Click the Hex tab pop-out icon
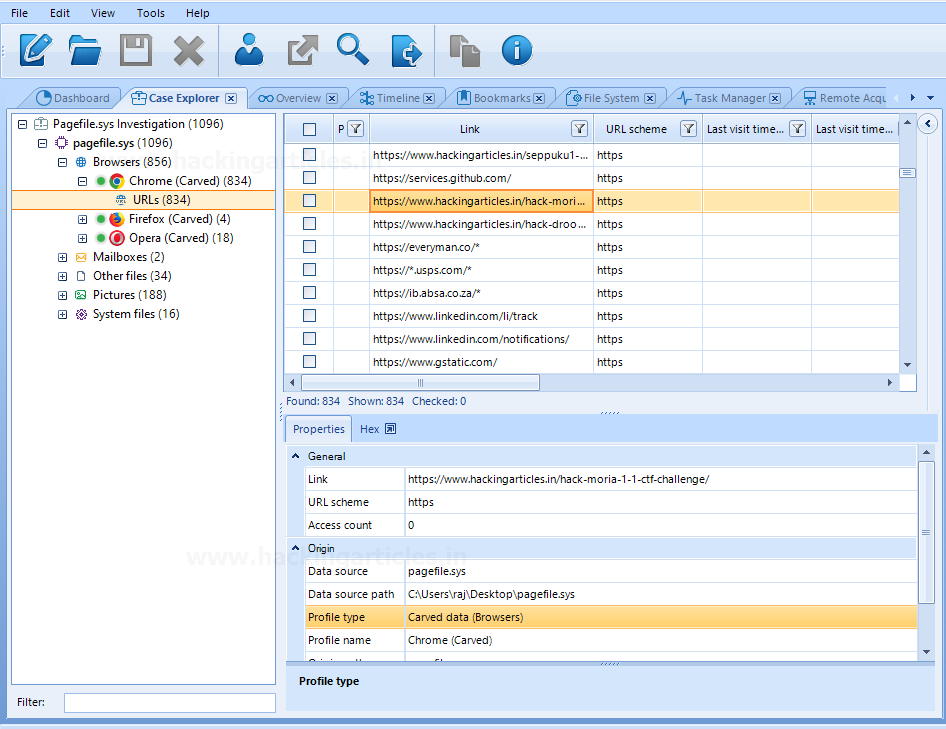Image resolution: width=946 pixels, height=729 pixels. 390,429
